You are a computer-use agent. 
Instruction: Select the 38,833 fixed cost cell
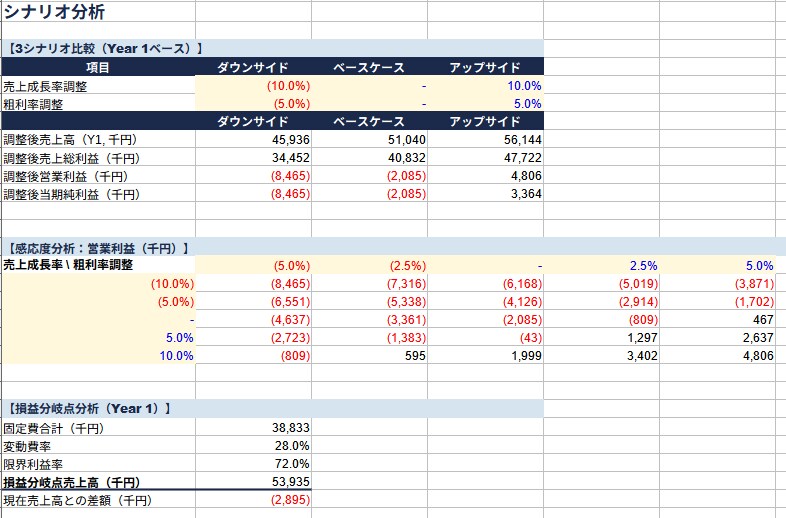pyautogui.click(x=254, y=428)
